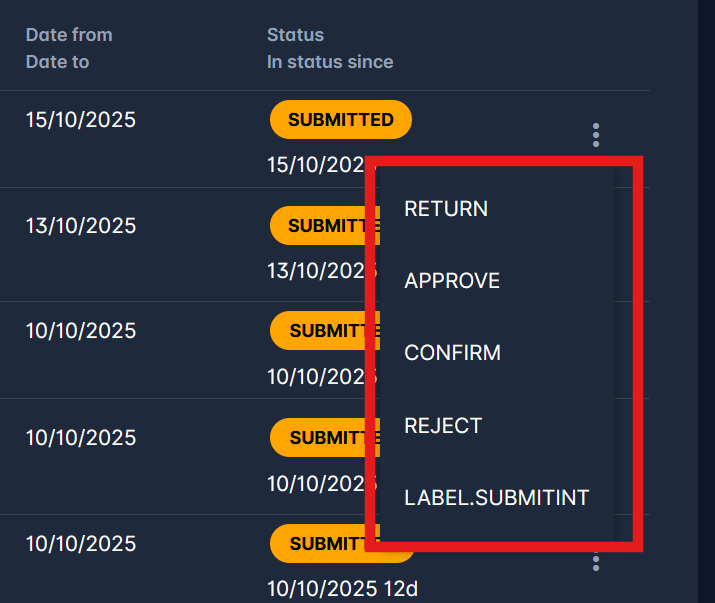Click the SUBMITTED badge in the last row

324,544
